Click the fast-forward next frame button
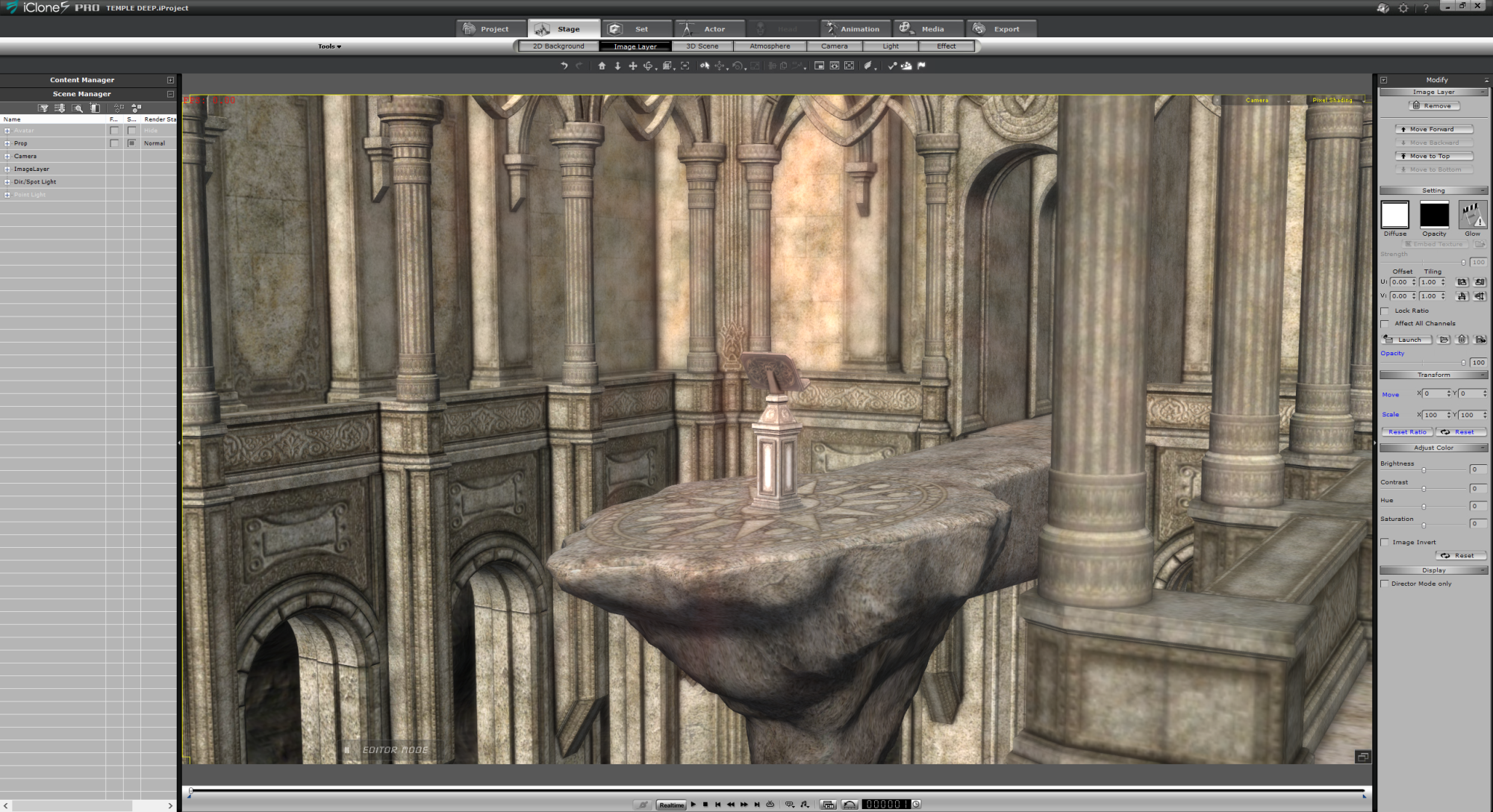This screenshot has height=812, width=1493. click(x=744, y=805)
